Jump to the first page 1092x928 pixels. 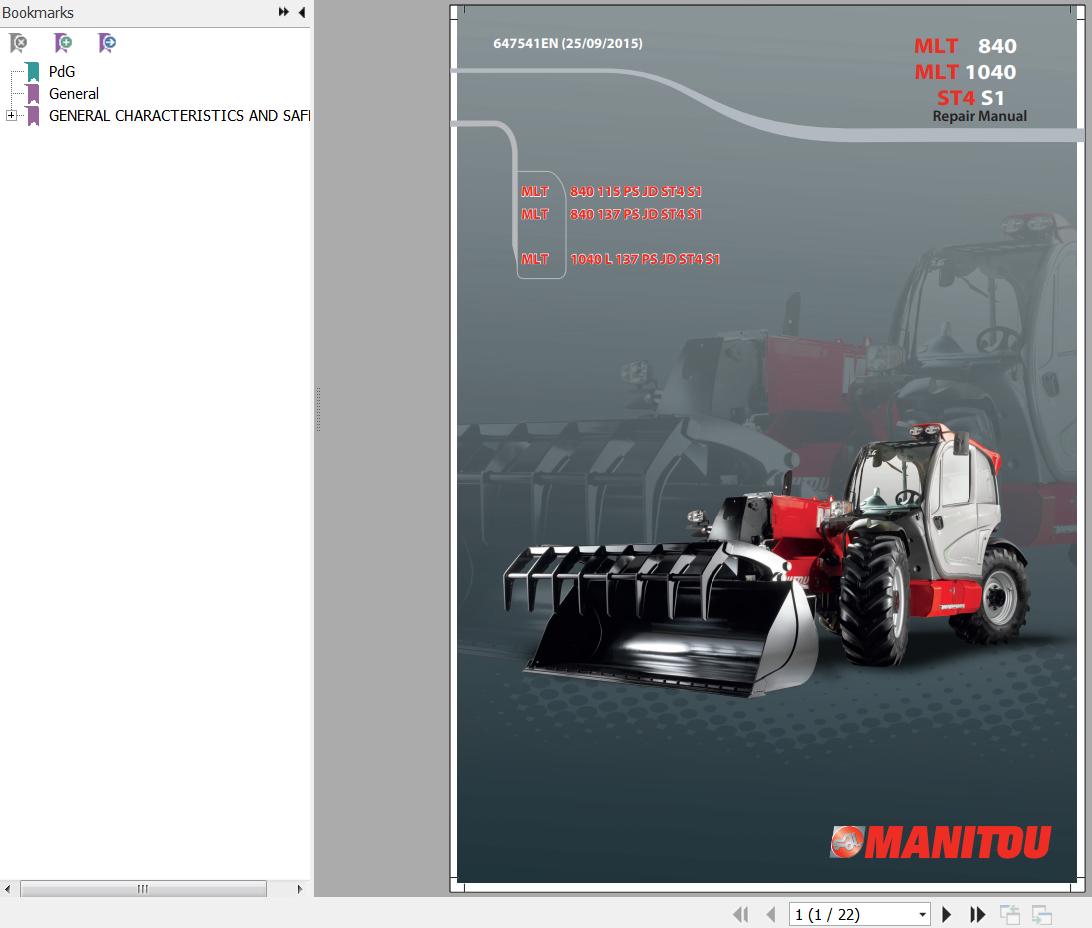coord(740,914)
